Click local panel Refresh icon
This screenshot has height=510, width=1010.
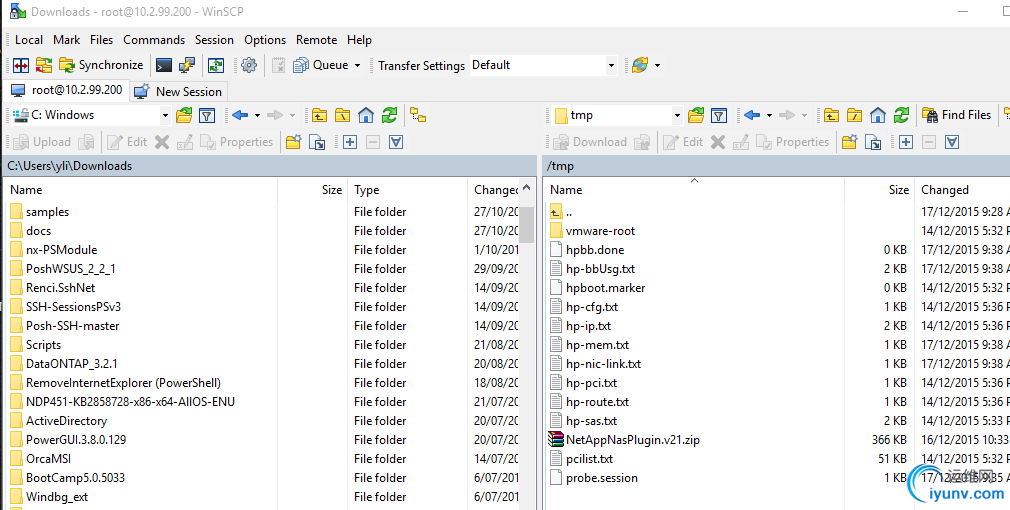[x=389, y=115]
